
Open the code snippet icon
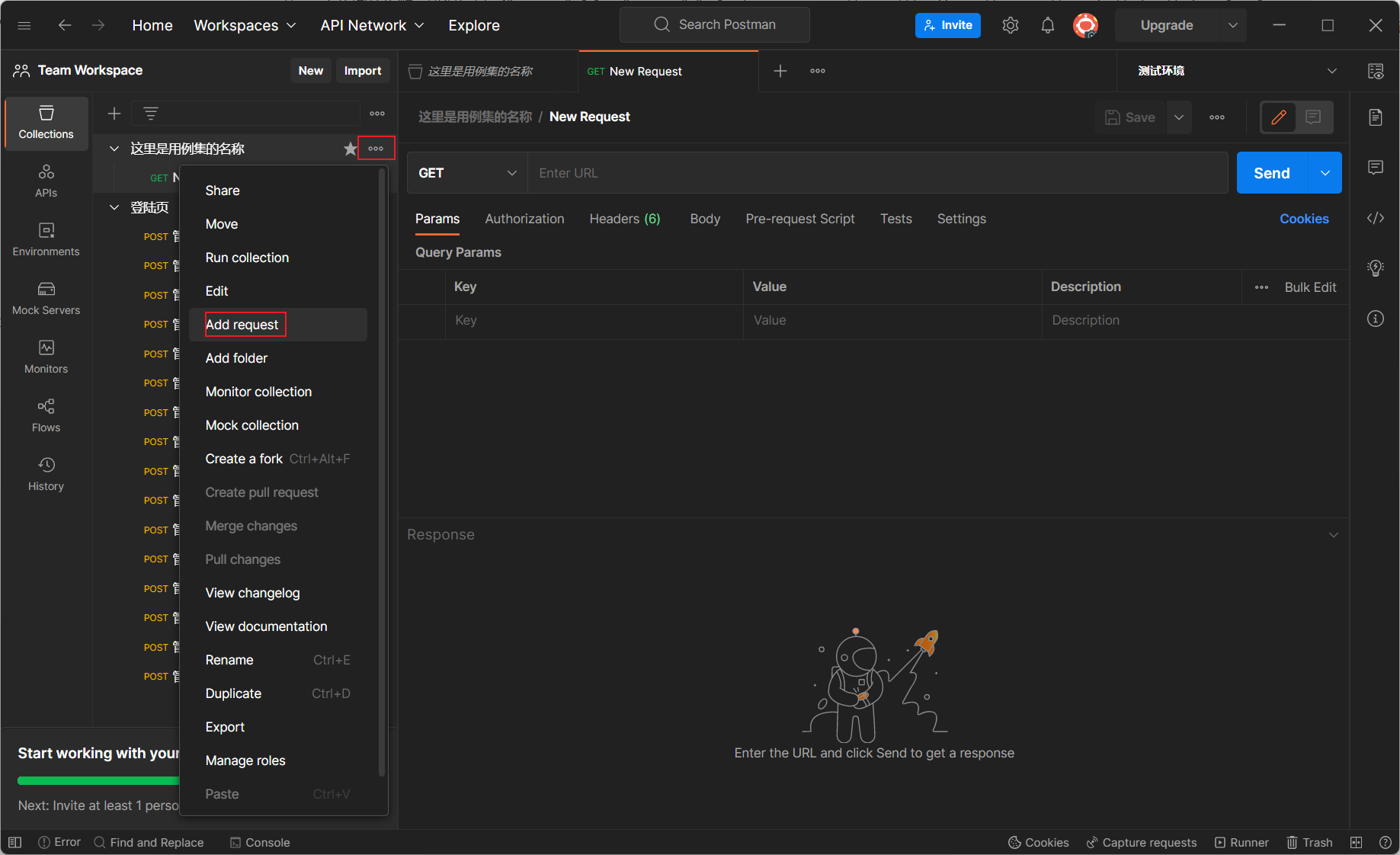point(1375,219)
